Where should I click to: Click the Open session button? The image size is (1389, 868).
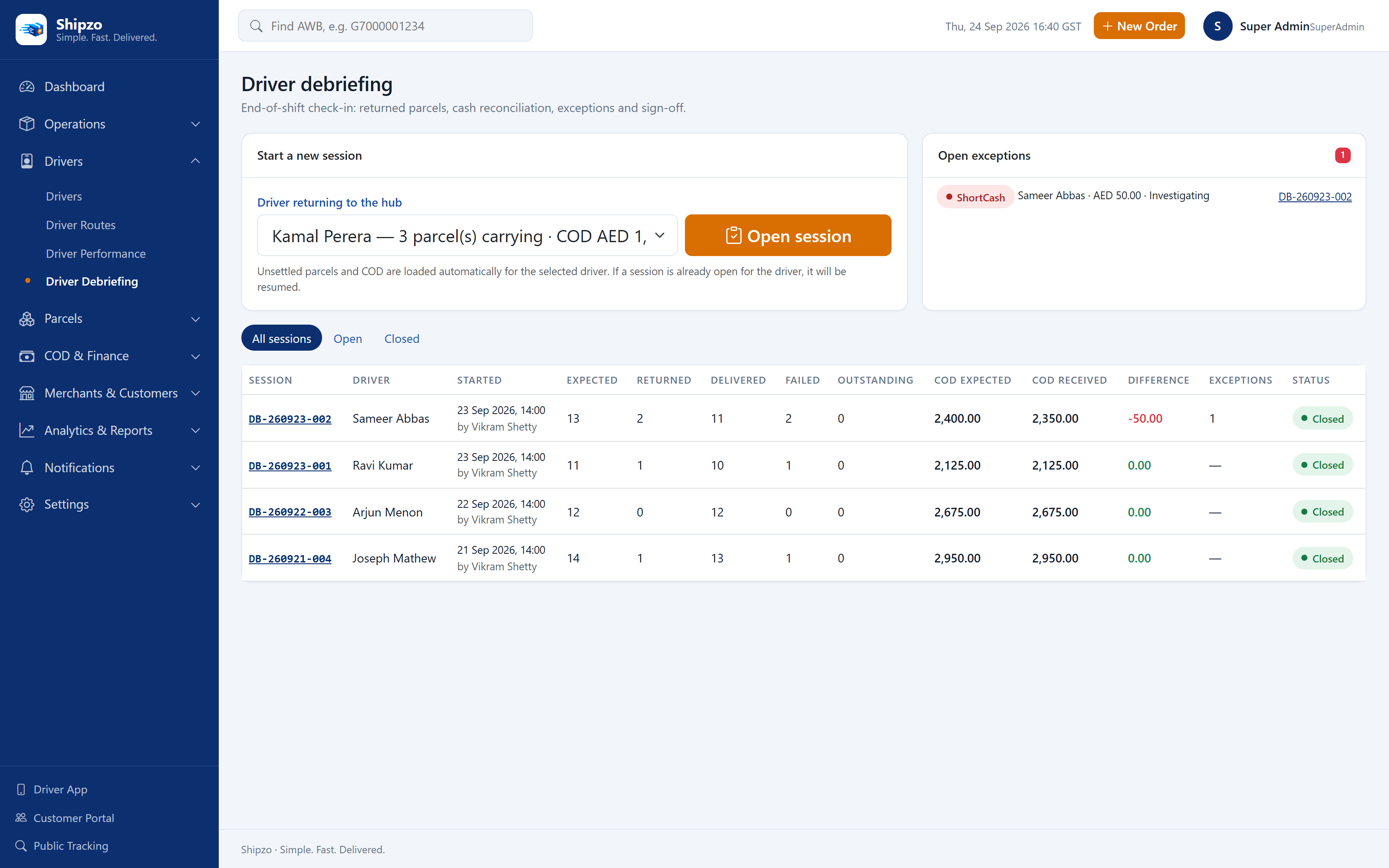(x=788, y=235)
